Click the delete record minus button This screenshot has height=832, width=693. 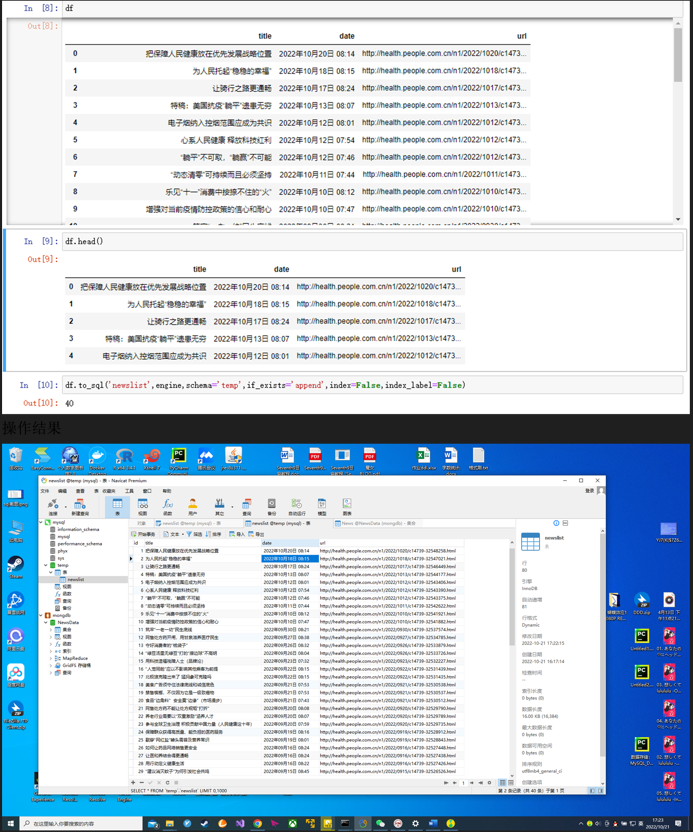coord(142,782)
